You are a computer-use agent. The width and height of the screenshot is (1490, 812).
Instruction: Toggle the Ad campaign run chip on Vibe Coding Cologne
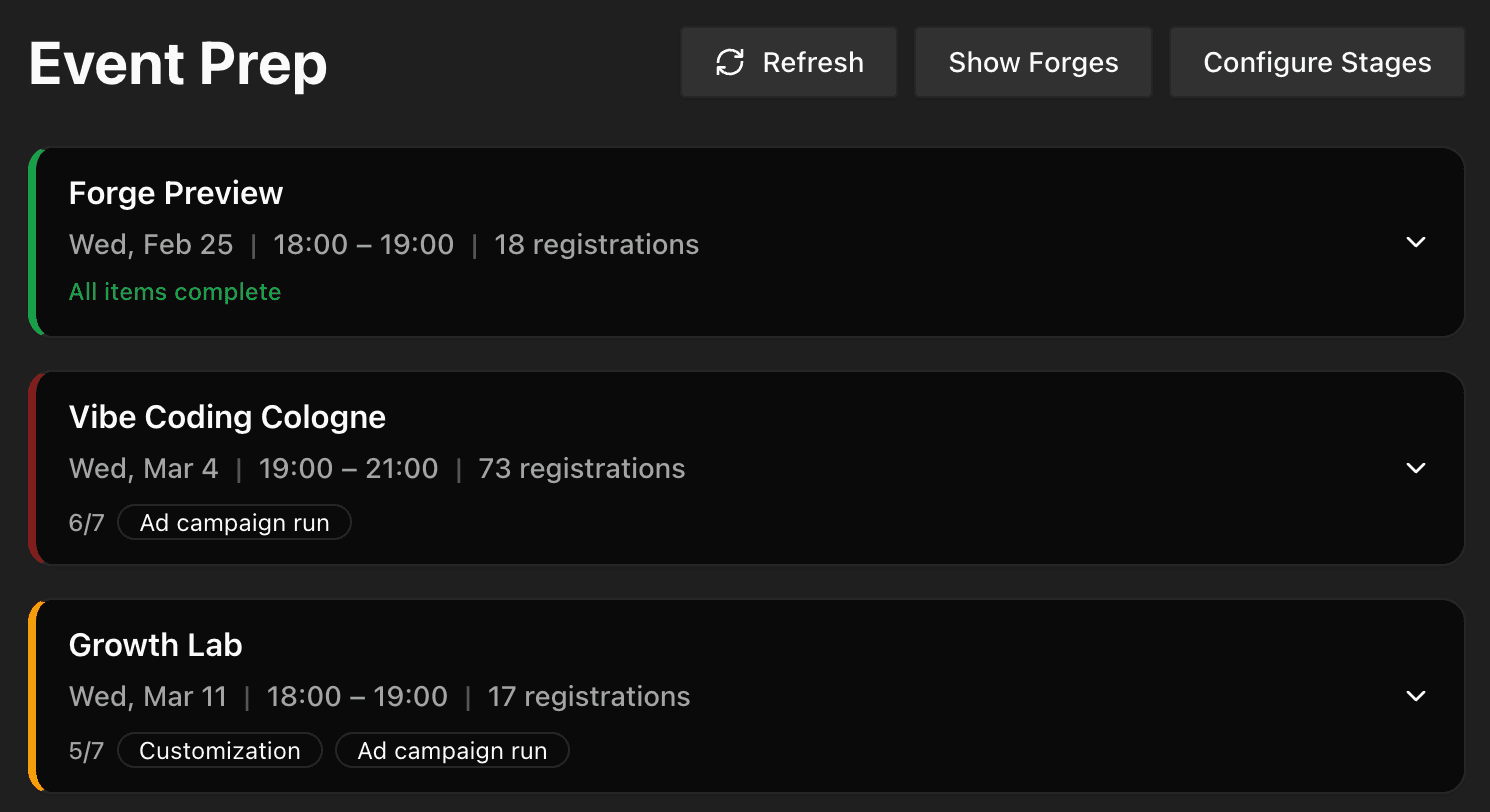pyautogui.click(x=234, y=522)
